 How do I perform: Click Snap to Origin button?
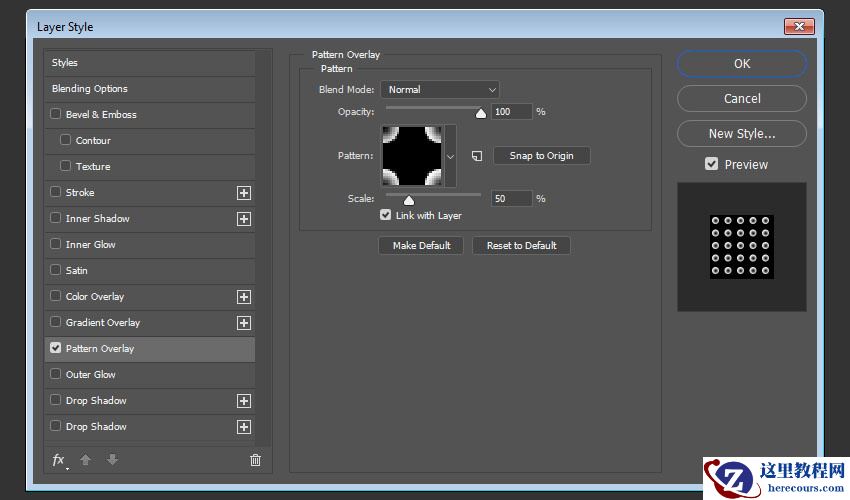tap(542, 156)
